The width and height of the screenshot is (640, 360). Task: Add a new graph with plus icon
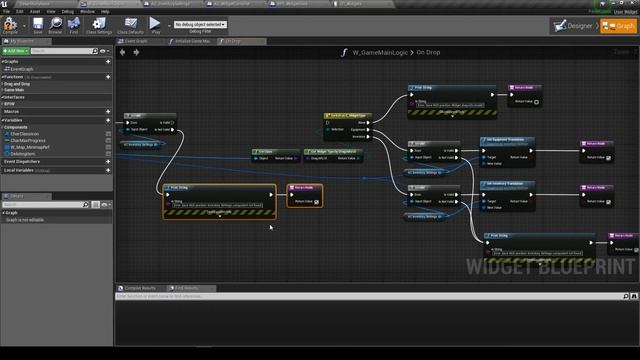[108, 62]
